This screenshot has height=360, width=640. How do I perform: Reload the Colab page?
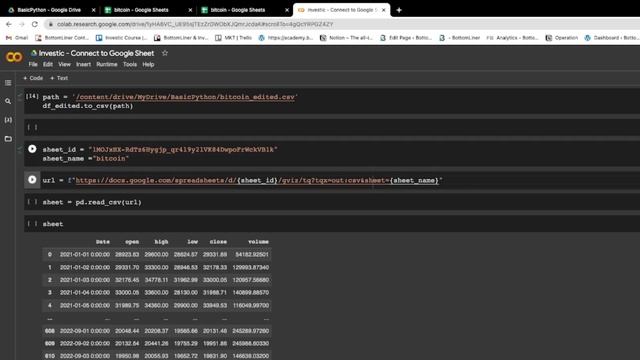click(x=35, y=24)
